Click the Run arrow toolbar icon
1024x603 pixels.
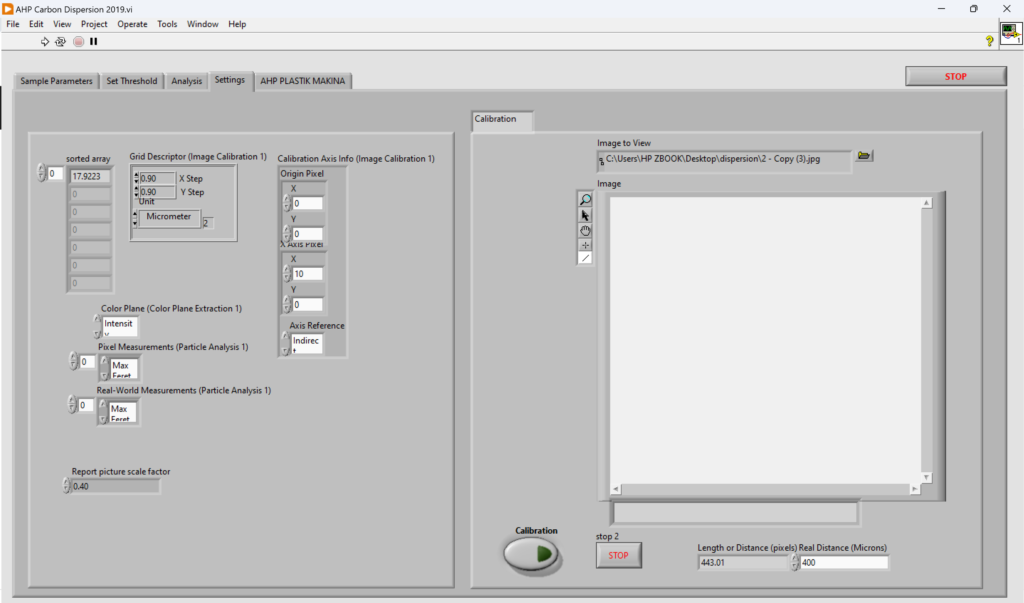44,41
